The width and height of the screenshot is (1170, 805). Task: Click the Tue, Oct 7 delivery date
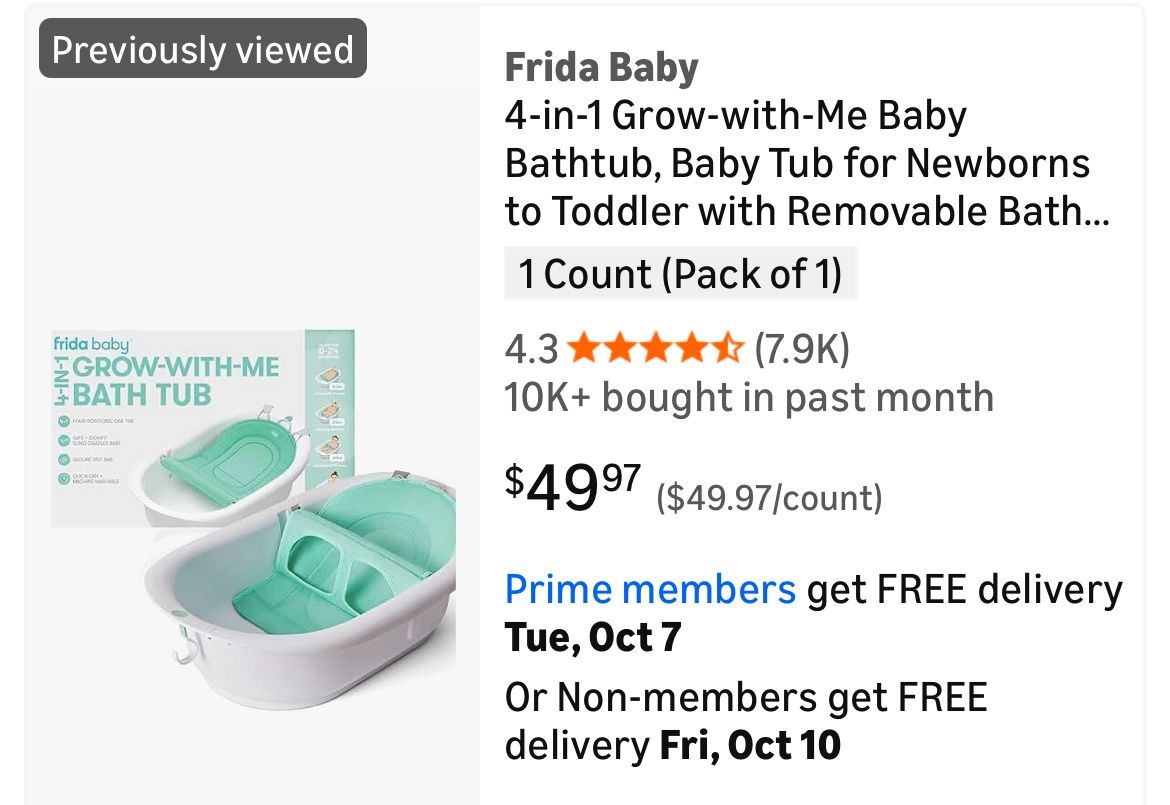(x=592, y=637)
